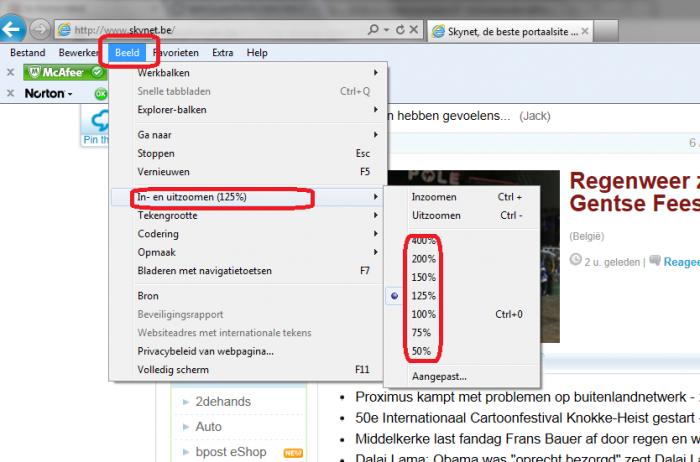
Task: Click the browser Back arrow button
Action: (x=12, y=29)
